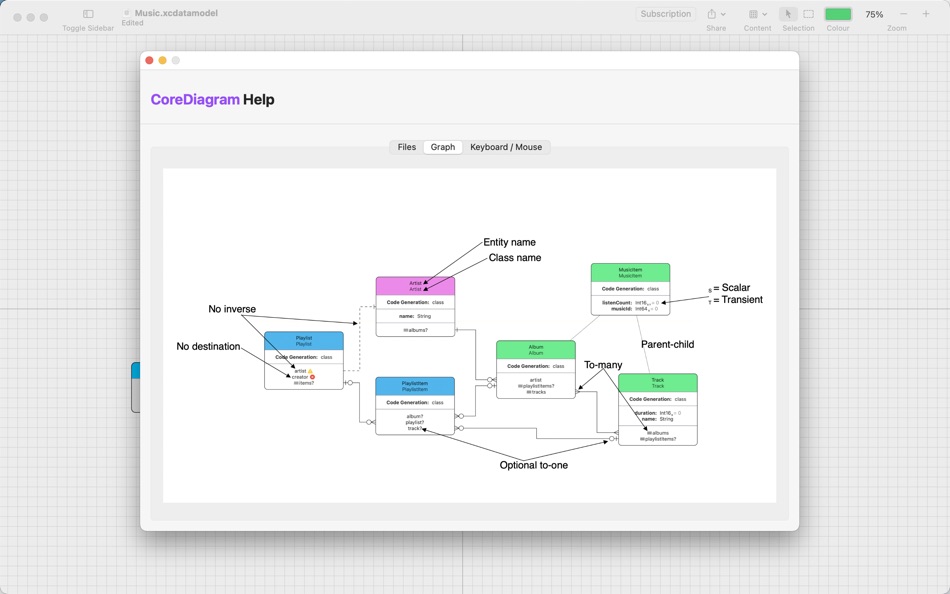Select the arrow pointer selection tool
The height and width of the screenshot is (594, 950).
(x=788, y=14)
